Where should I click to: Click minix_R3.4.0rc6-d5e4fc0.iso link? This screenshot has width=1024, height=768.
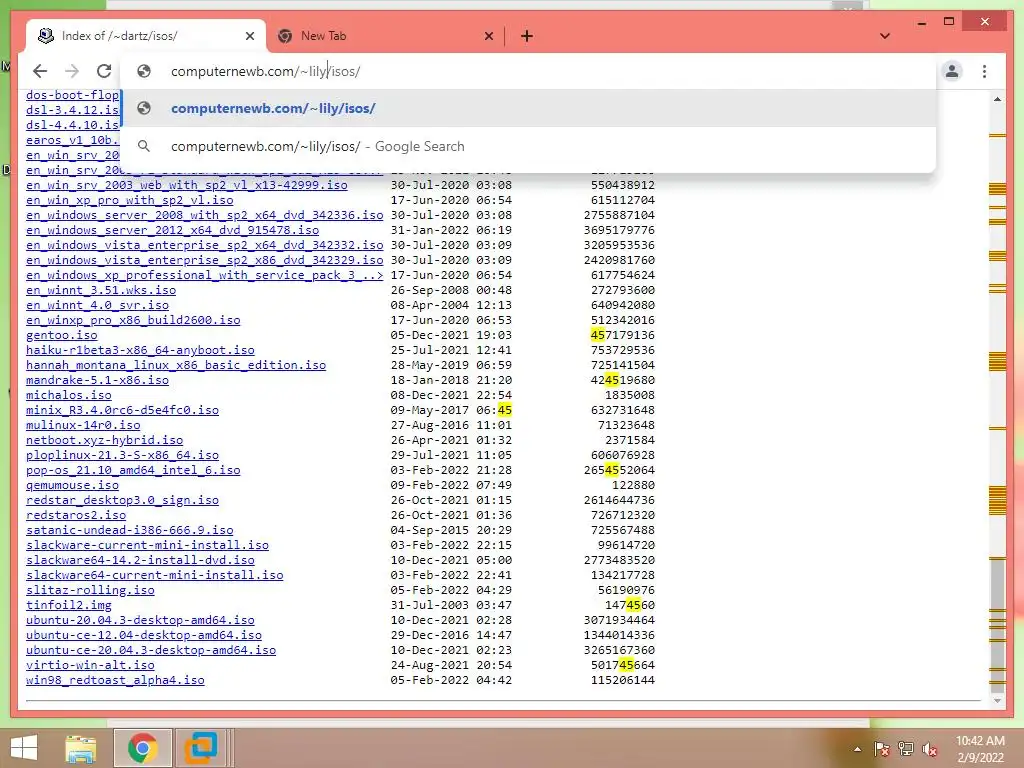pos(122,410)
